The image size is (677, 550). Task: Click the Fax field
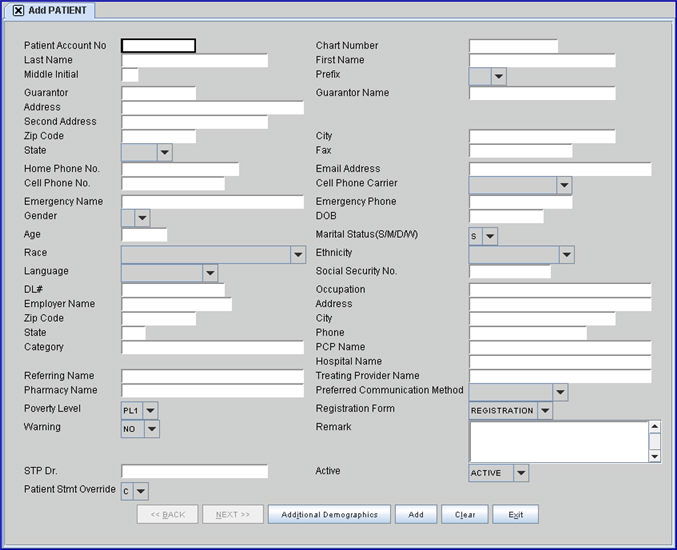[521, 151]
